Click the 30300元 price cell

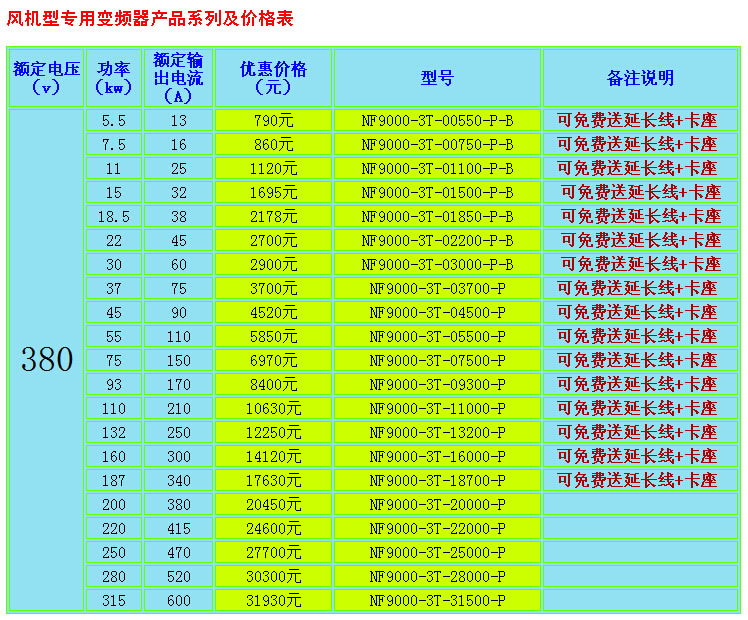273,576
